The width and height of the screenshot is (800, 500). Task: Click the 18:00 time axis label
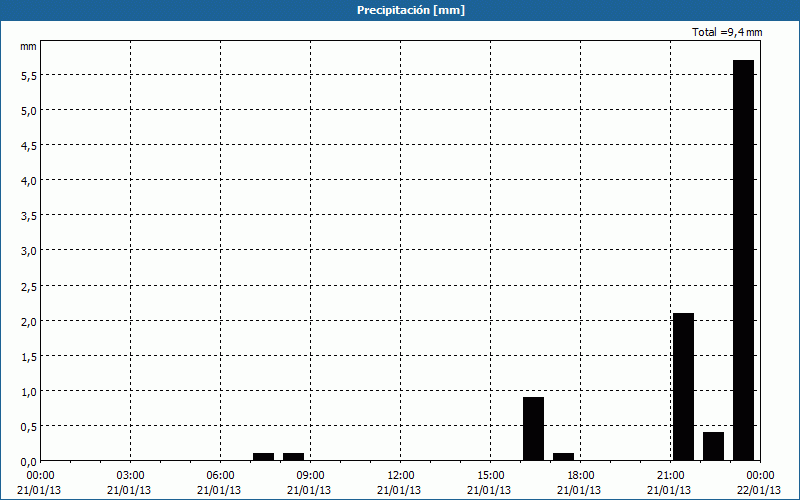point(581,476)
